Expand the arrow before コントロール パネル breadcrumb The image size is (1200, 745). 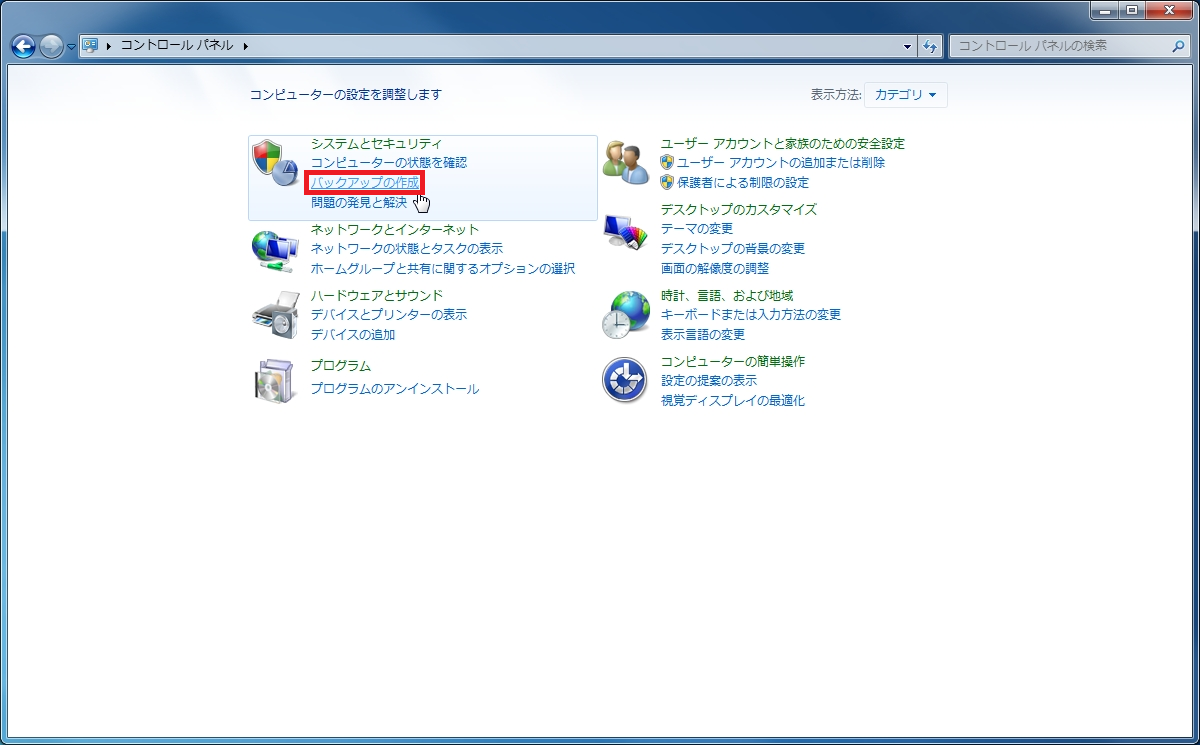point(110,46)
